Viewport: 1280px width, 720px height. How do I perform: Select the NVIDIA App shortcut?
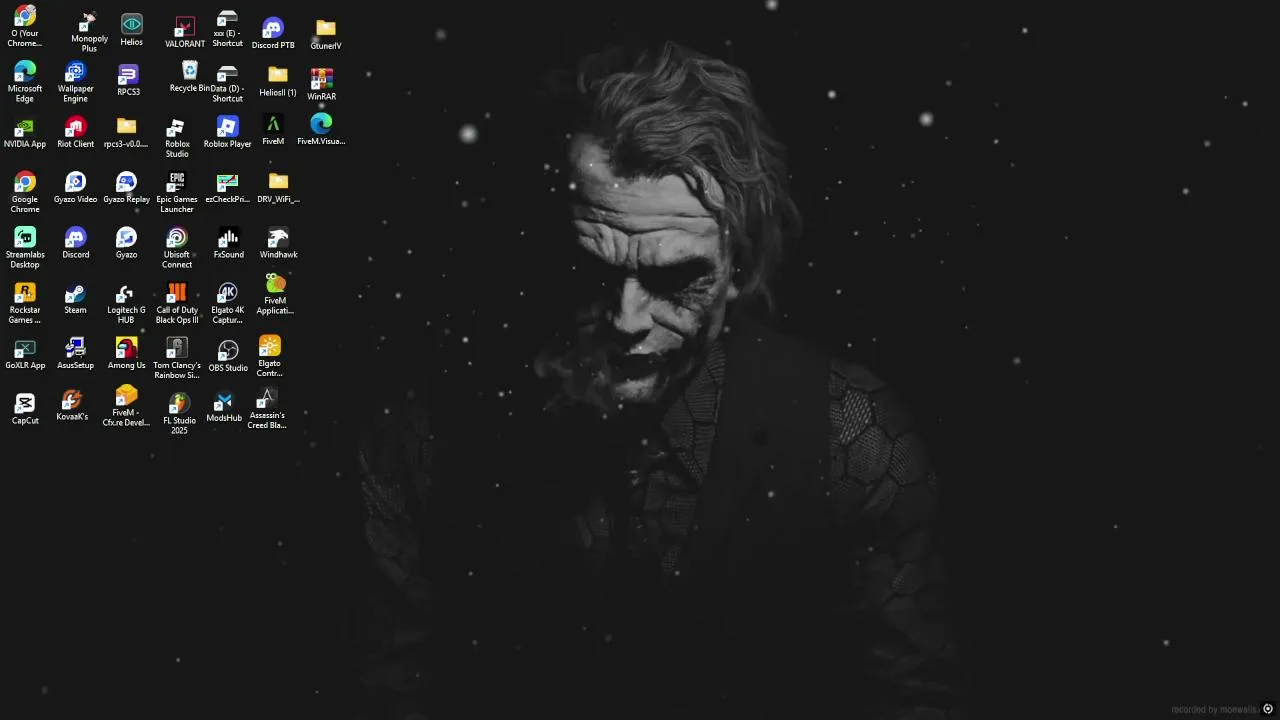tap(25, 133)
